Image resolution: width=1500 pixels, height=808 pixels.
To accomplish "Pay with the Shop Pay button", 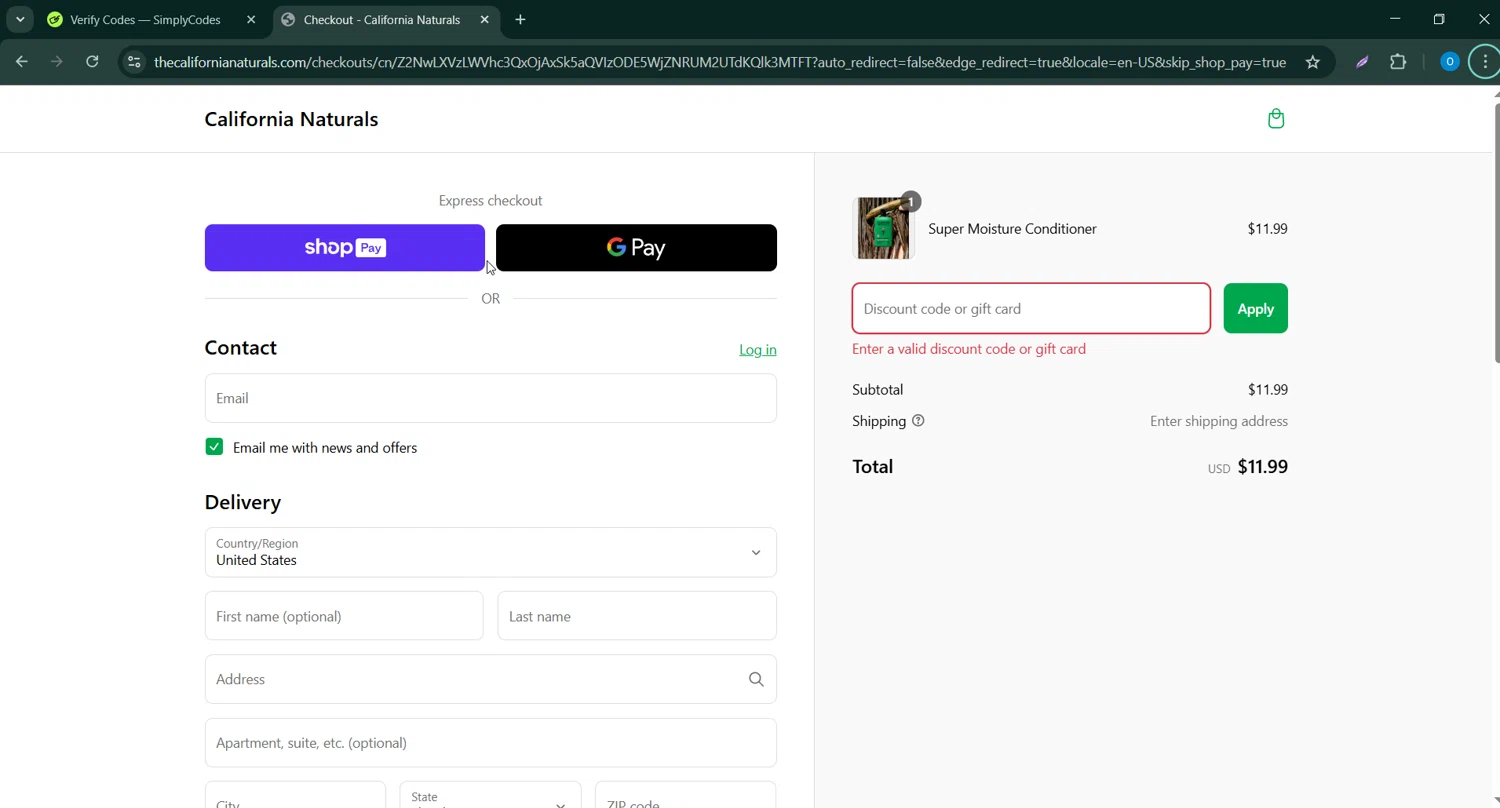I will 345,248.
